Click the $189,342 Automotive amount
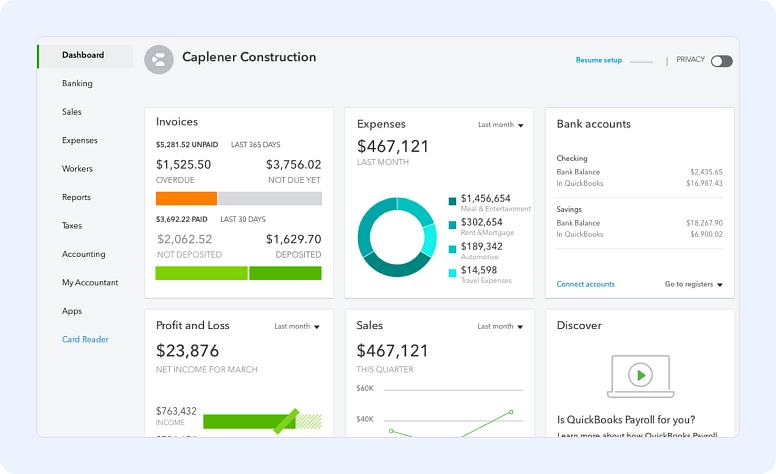Viewport: 776px width, 474px height. (x=482, y=246)
